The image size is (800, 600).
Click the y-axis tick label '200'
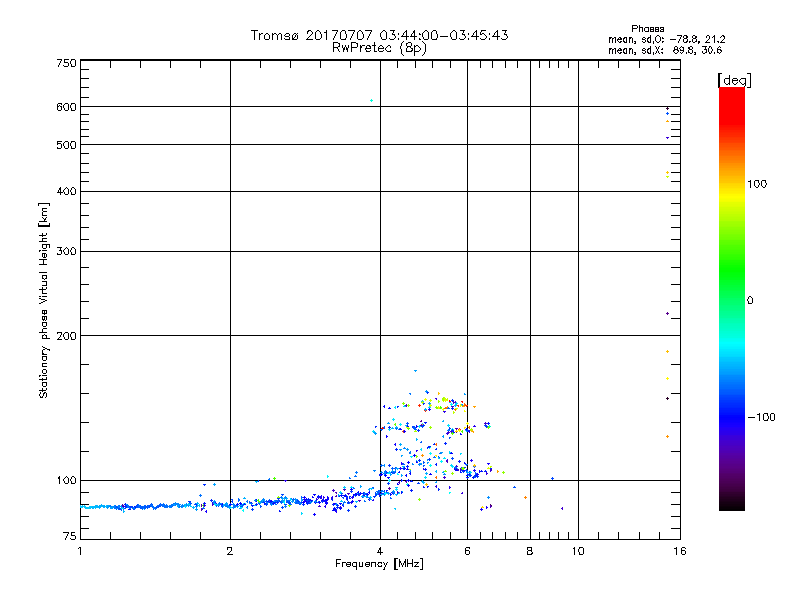click(66, 336)
